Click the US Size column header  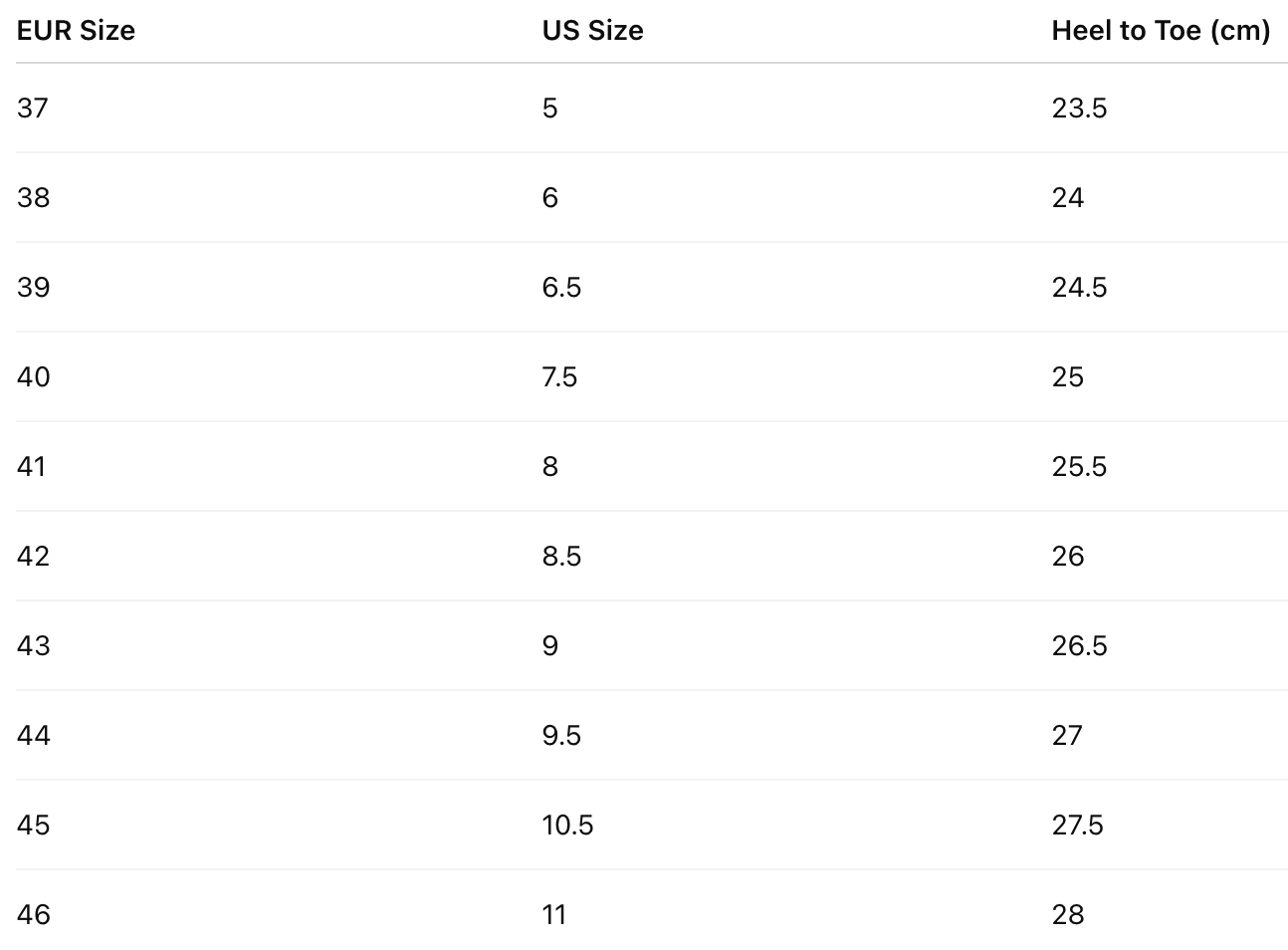pos(592,31)
